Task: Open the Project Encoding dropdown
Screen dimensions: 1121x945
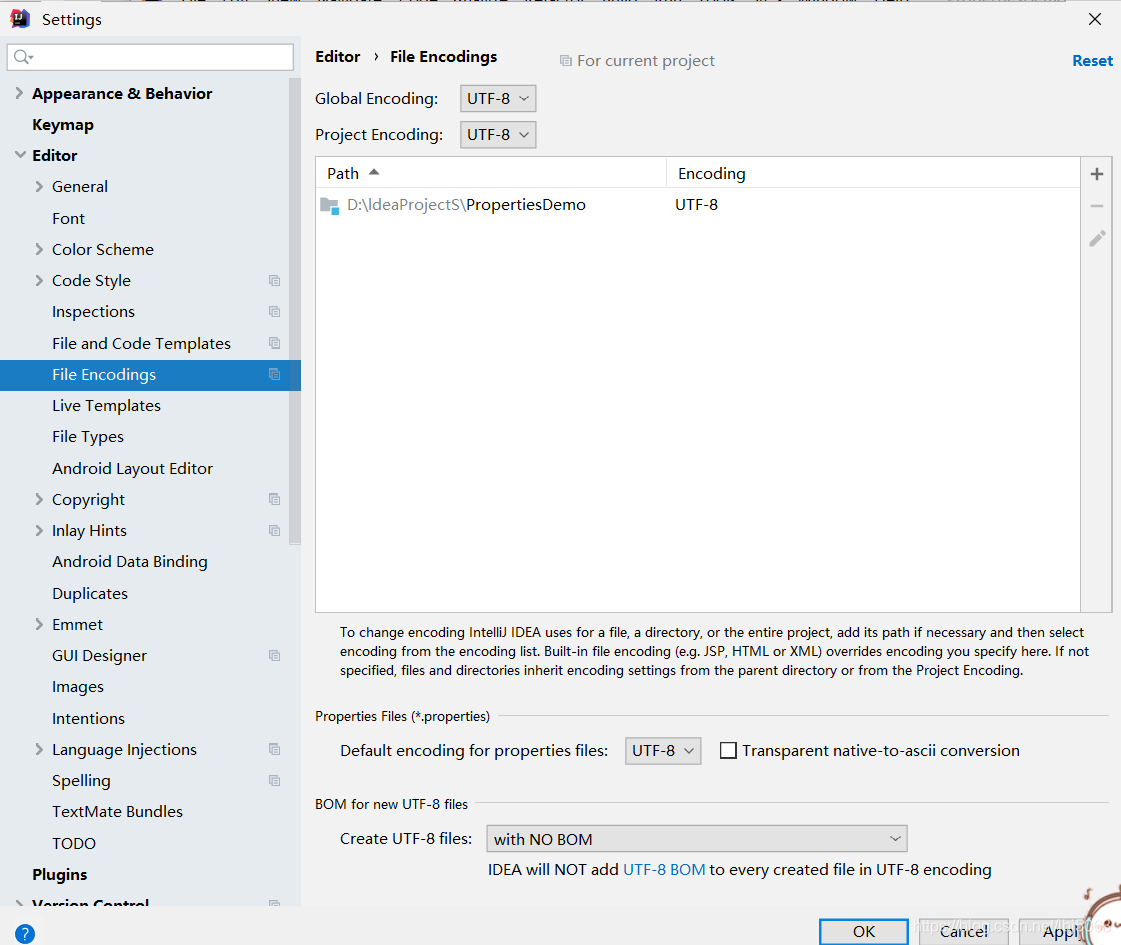Action: point(498,134)
